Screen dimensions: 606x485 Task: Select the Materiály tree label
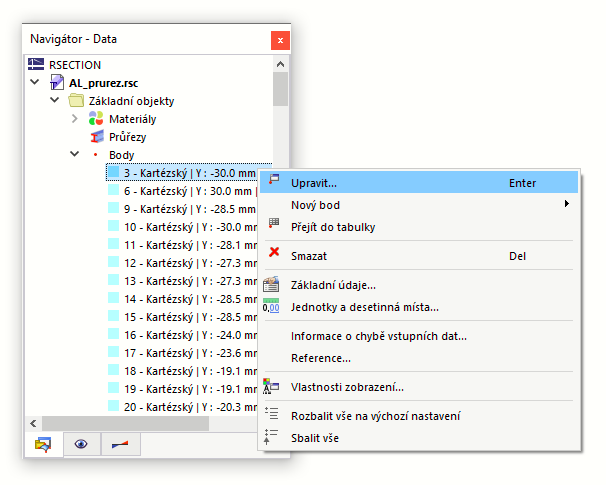133,119
